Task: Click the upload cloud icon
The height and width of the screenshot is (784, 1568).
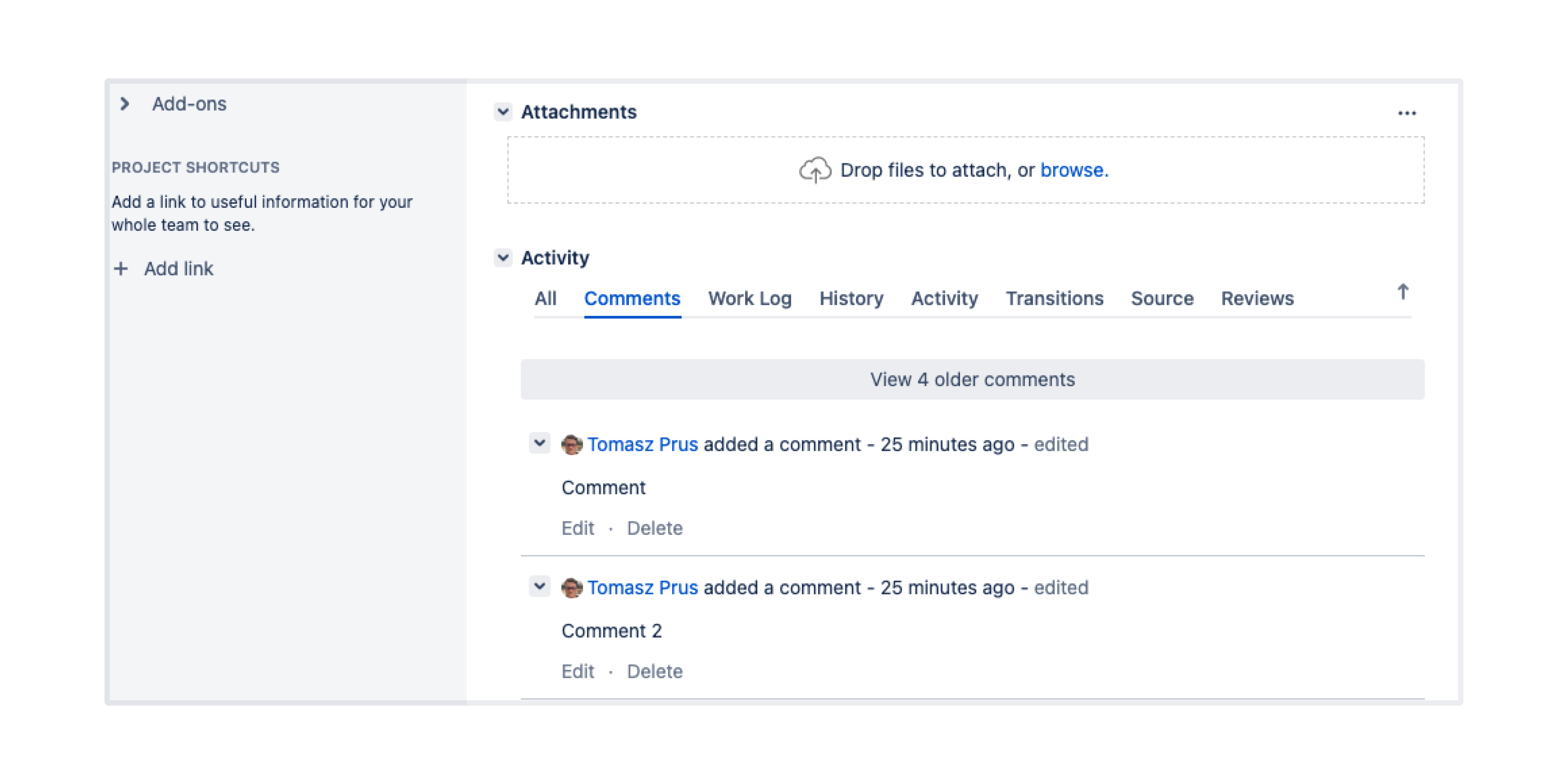Action: [x=814, y=170]
